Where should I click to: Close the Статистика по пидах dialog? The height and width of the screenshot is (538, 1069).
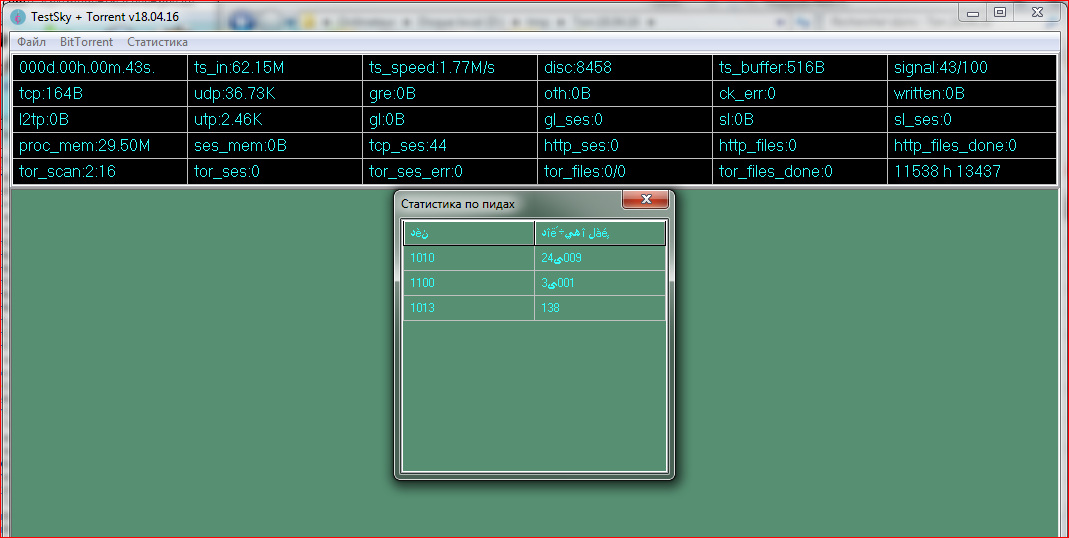coord(645,200)
